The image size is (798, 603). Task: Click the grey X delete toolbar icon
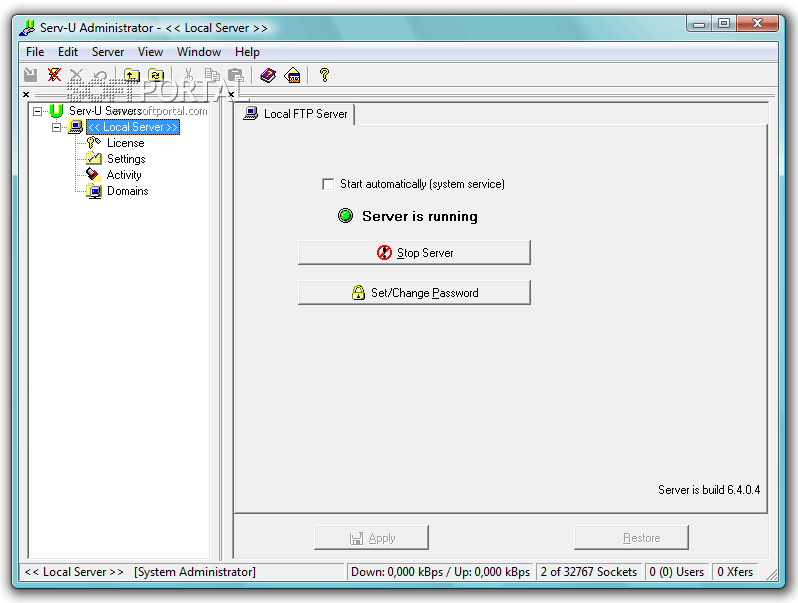tap(76, 75)
